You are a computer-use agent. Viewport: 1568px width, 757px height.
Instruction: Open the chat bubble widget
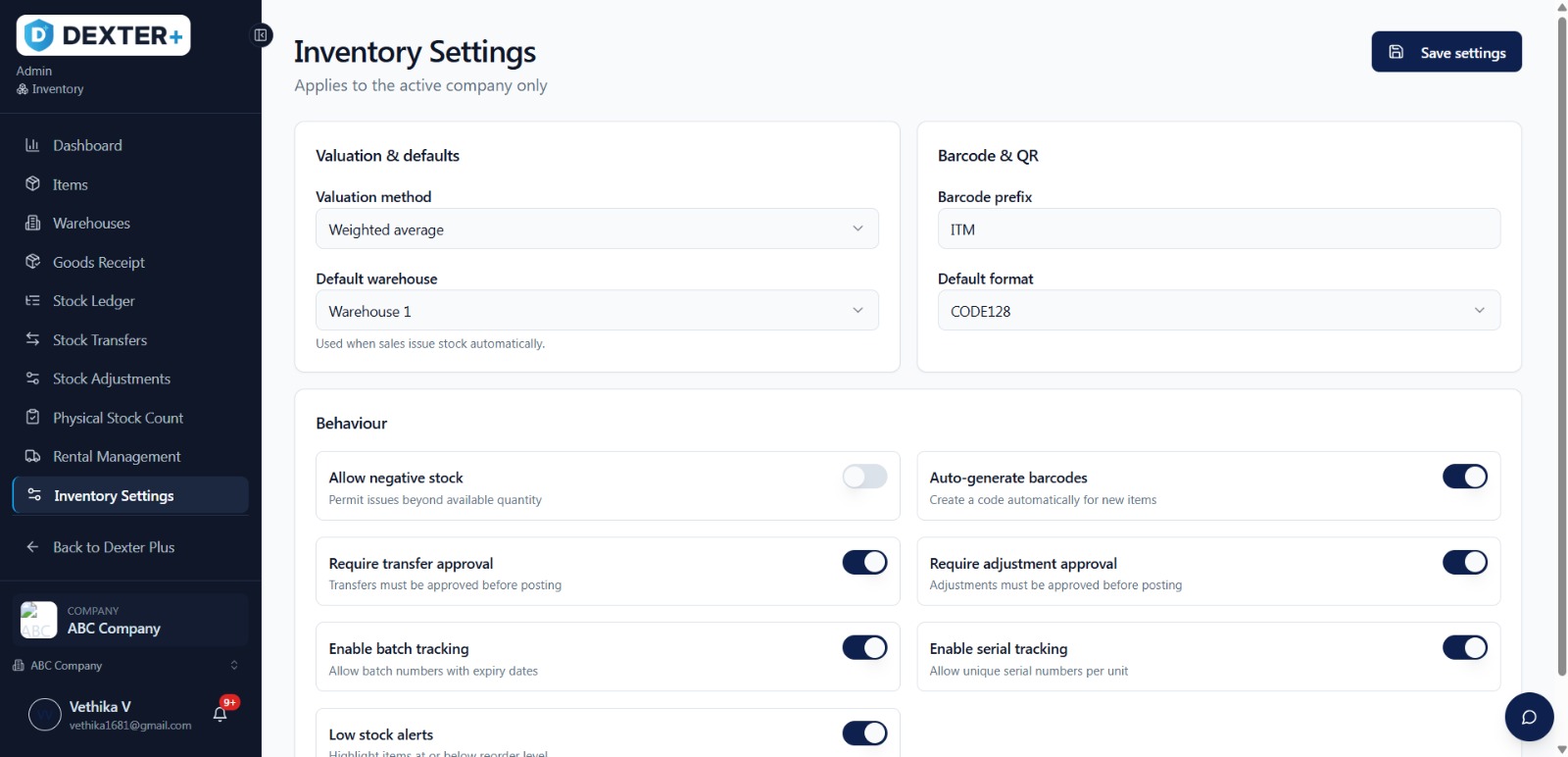(1529, 717)
